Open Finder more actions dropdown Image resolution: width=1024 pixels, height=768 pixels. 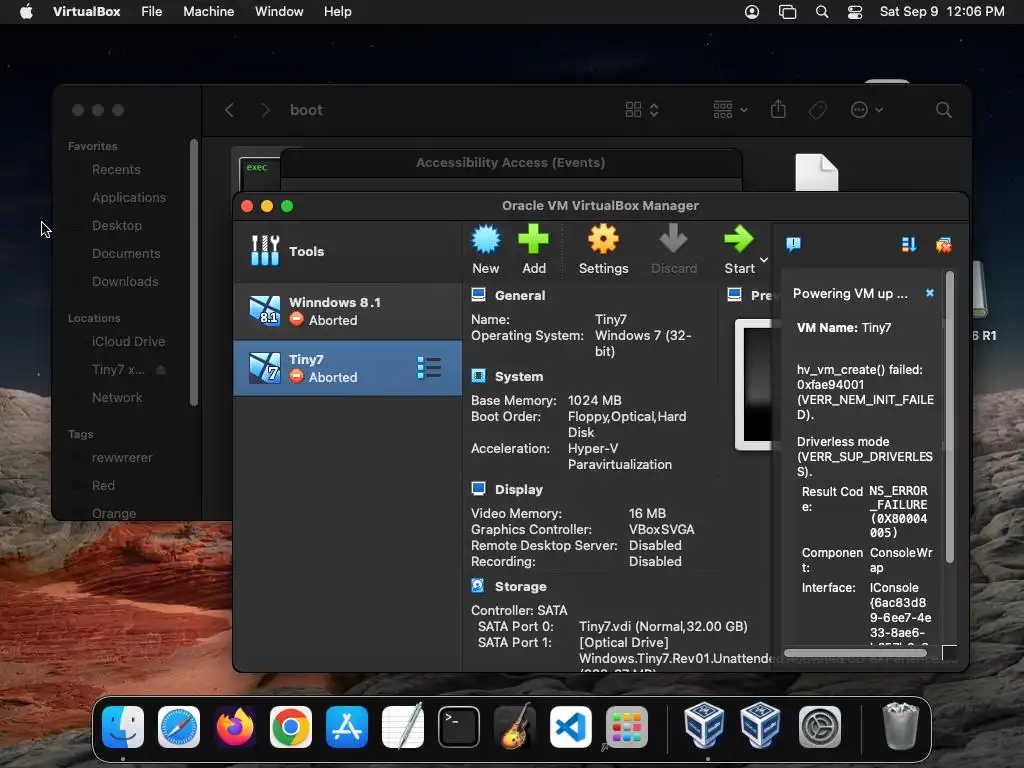pos(867,110)
